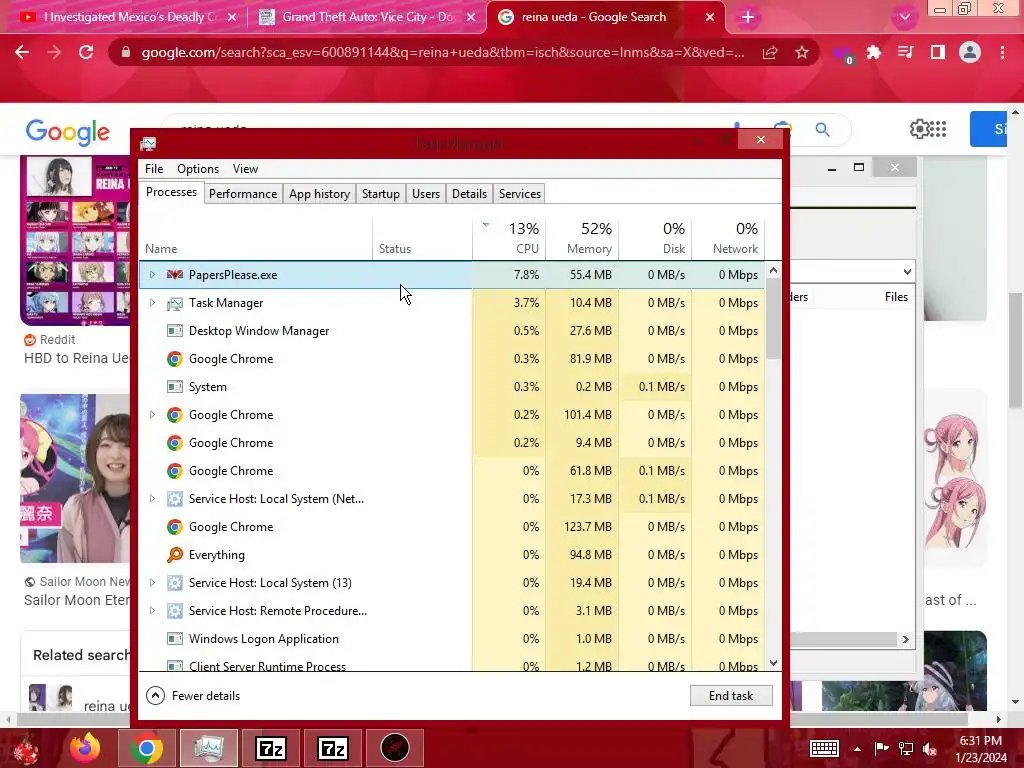This screenshot has width=1024, height=768.
Task: Click the muted volume tray icon
Action: pos(930,749)
